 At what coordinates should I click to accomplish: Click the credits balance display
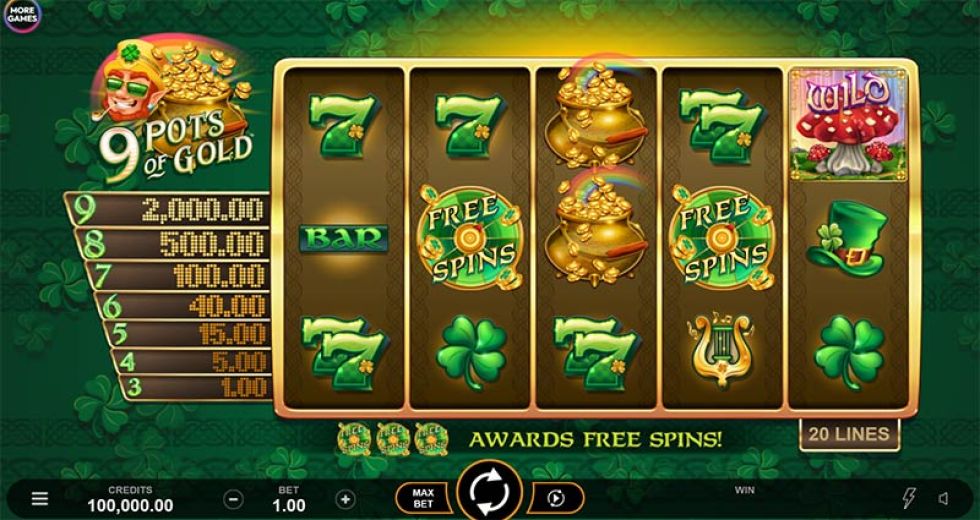coord(130,499)
